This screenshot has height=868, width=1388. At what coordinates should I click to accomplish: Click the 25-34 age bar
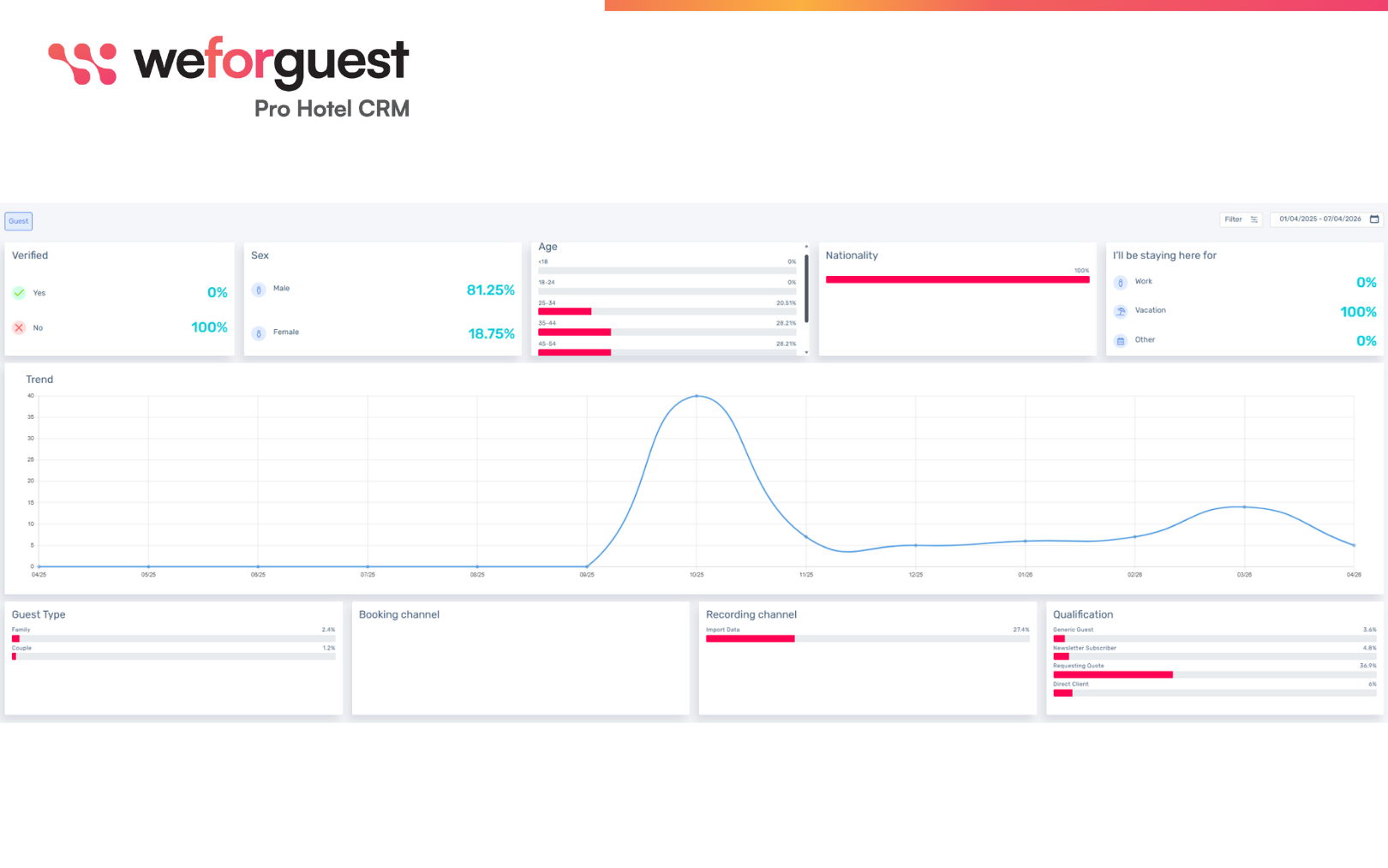click(667, 312)
